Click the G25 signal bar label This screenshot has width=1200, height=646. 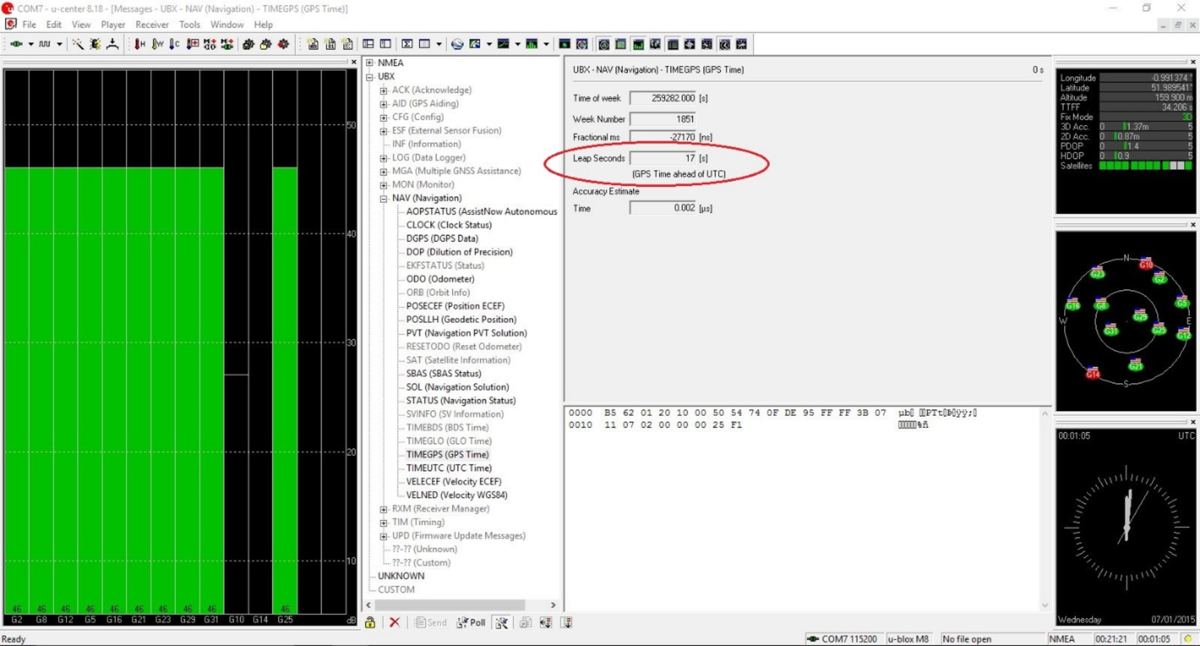tap(285, 620)
